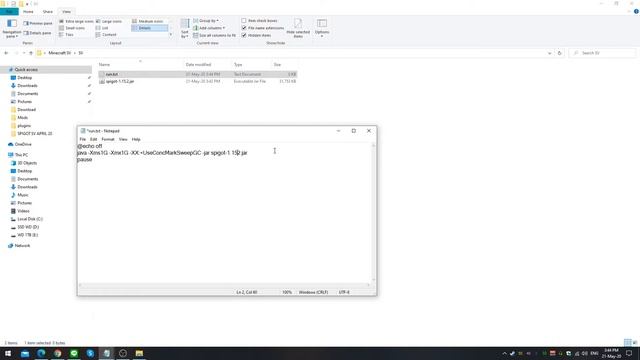Select Small icons layout
This screenshot has width=640, height=360.
click(72, 28)
